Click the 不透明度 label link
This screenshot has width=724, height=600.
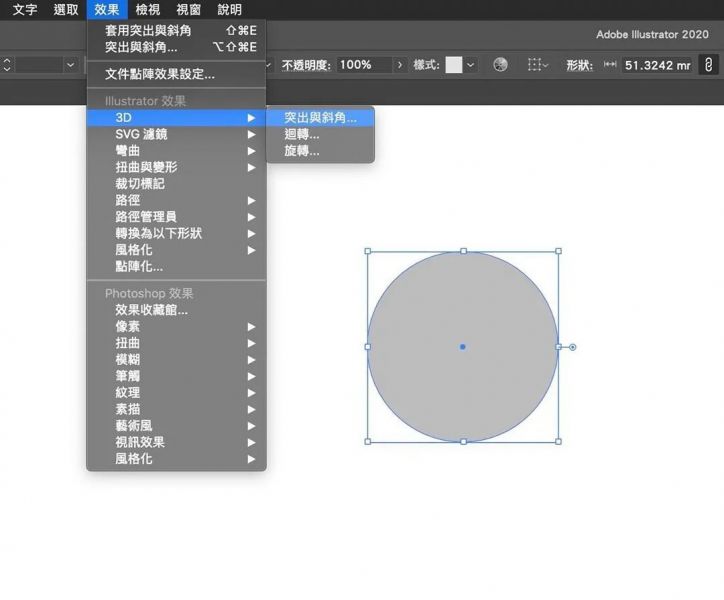(x=305, y=65)
